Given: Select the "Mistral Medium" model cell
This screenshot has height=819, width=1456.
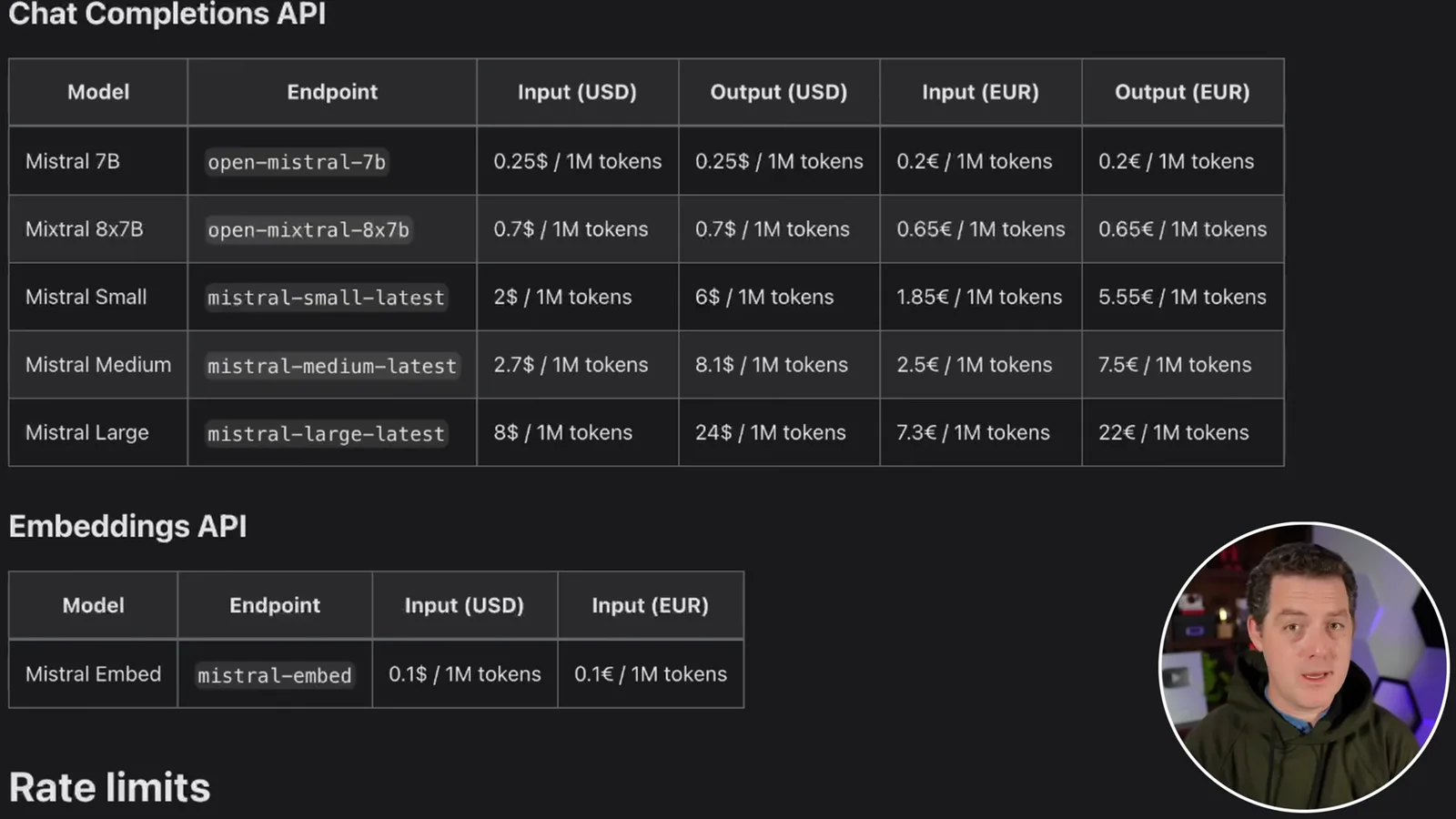Looking at the screenshot, I should pyautogui.click(x=98, y=365).
